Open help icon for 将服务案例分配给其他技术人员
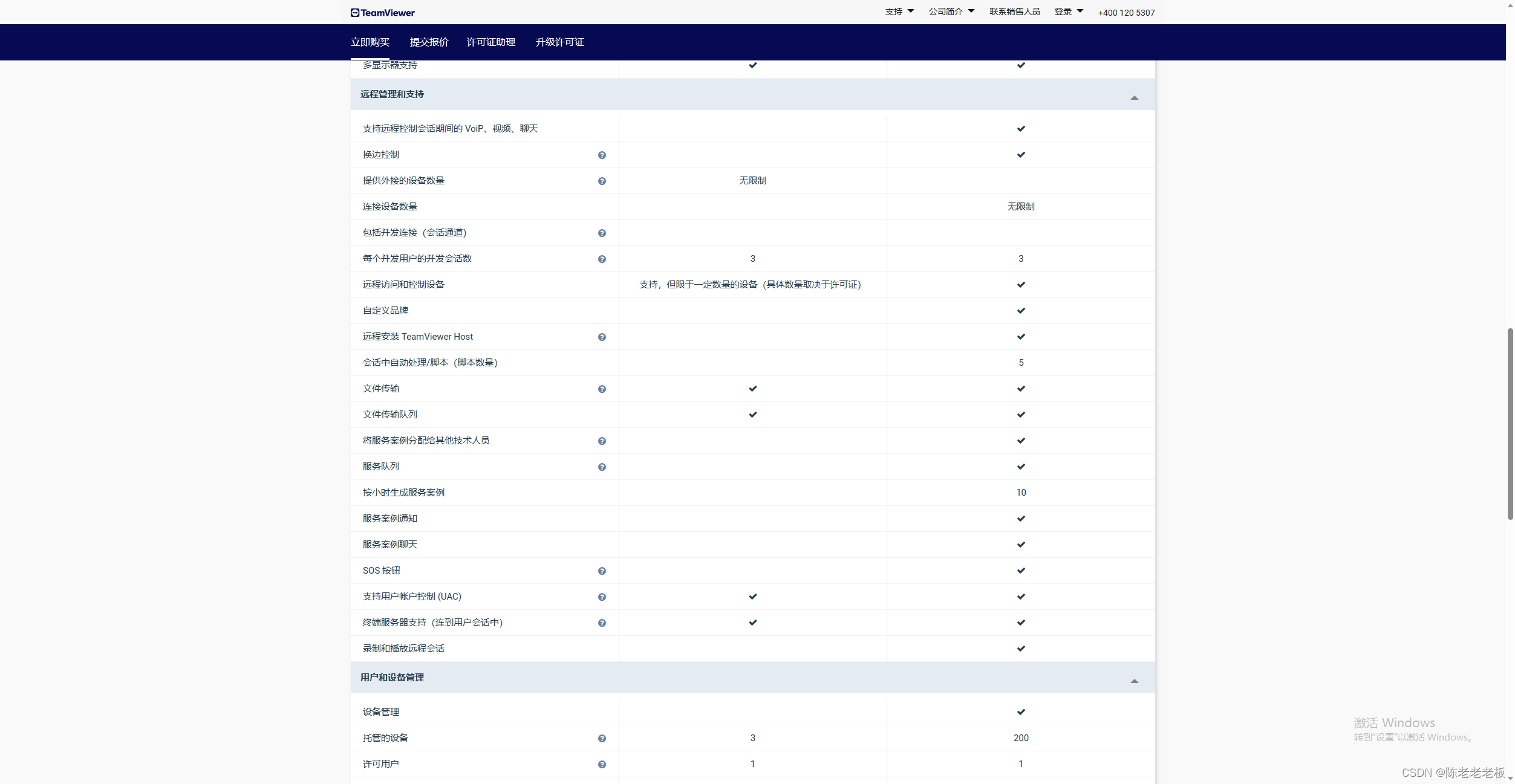The width and height of the screenshot is (1515, 784). pos(602,441)
